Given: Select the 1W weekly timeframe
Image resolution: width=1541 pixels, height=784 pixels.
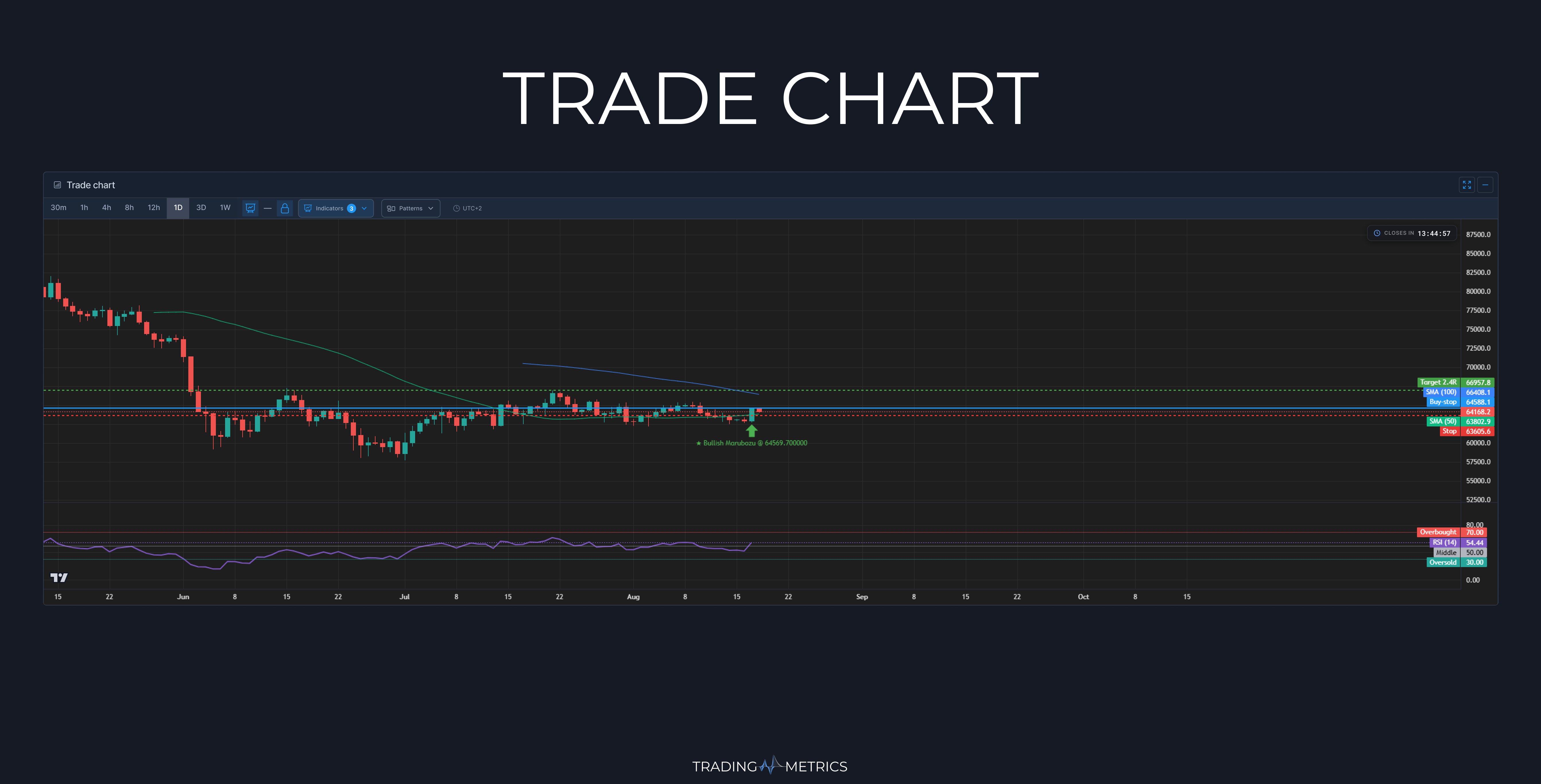Looking at the screenshot, I should click(x=225, y=207).
